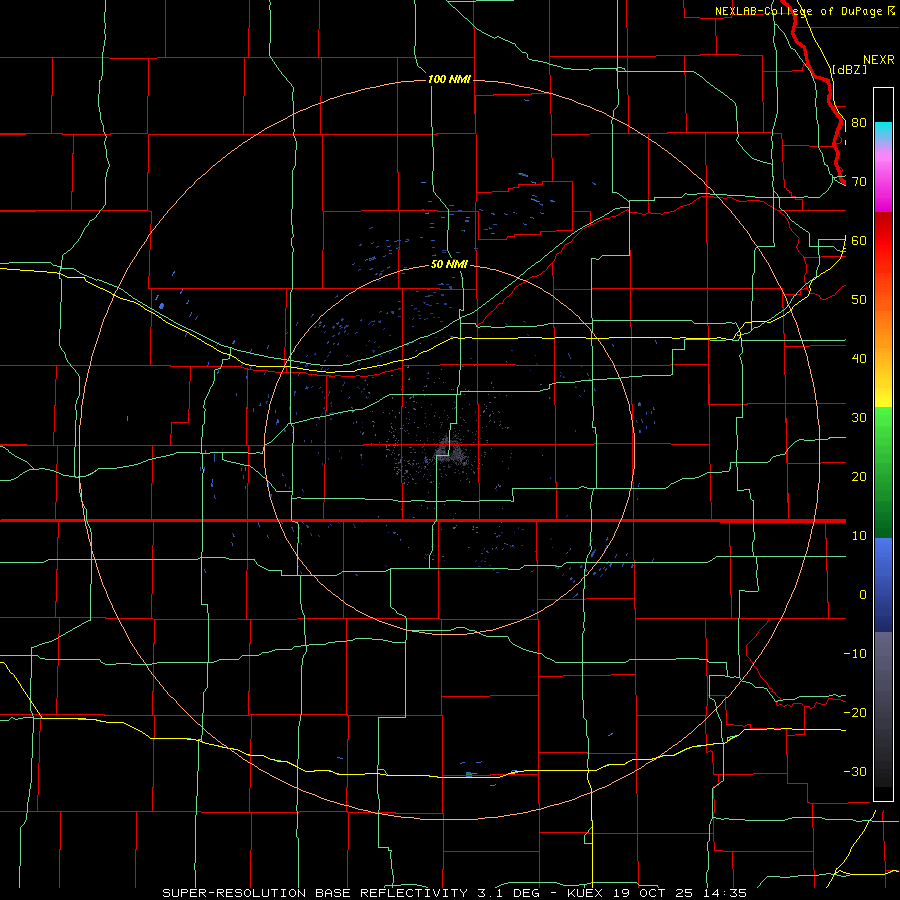Click the 100 NMI range ring label

coord(449,79)
